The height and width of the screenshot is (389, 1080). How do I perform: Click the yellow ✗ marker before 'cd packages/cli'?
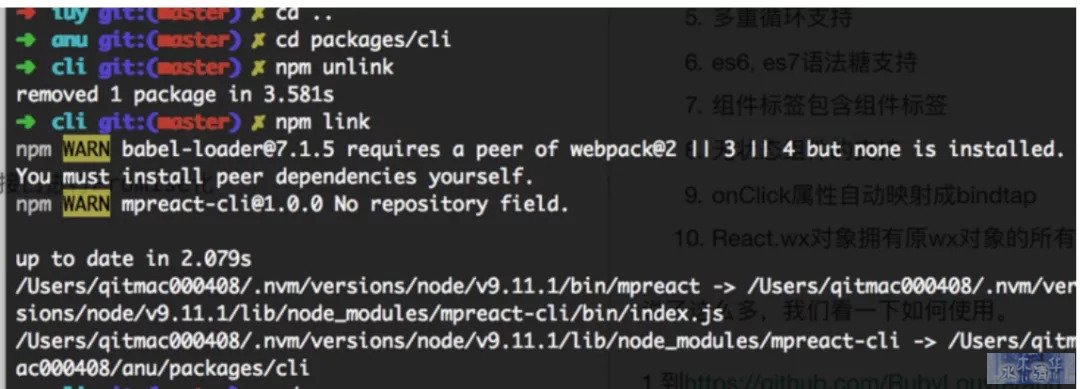click(x=258, y=41)
